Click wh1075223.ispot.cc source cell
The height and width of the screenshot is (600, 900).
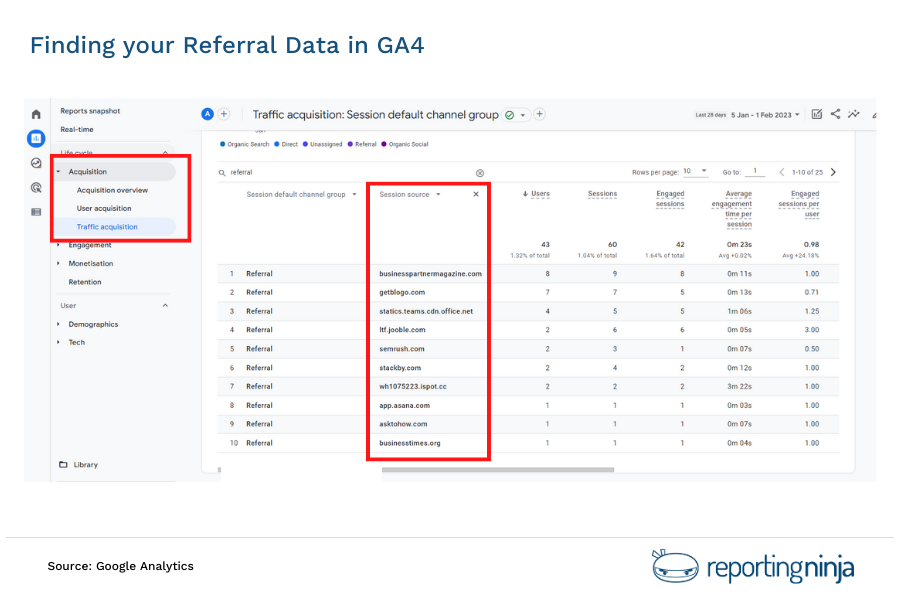coord(413,386)
